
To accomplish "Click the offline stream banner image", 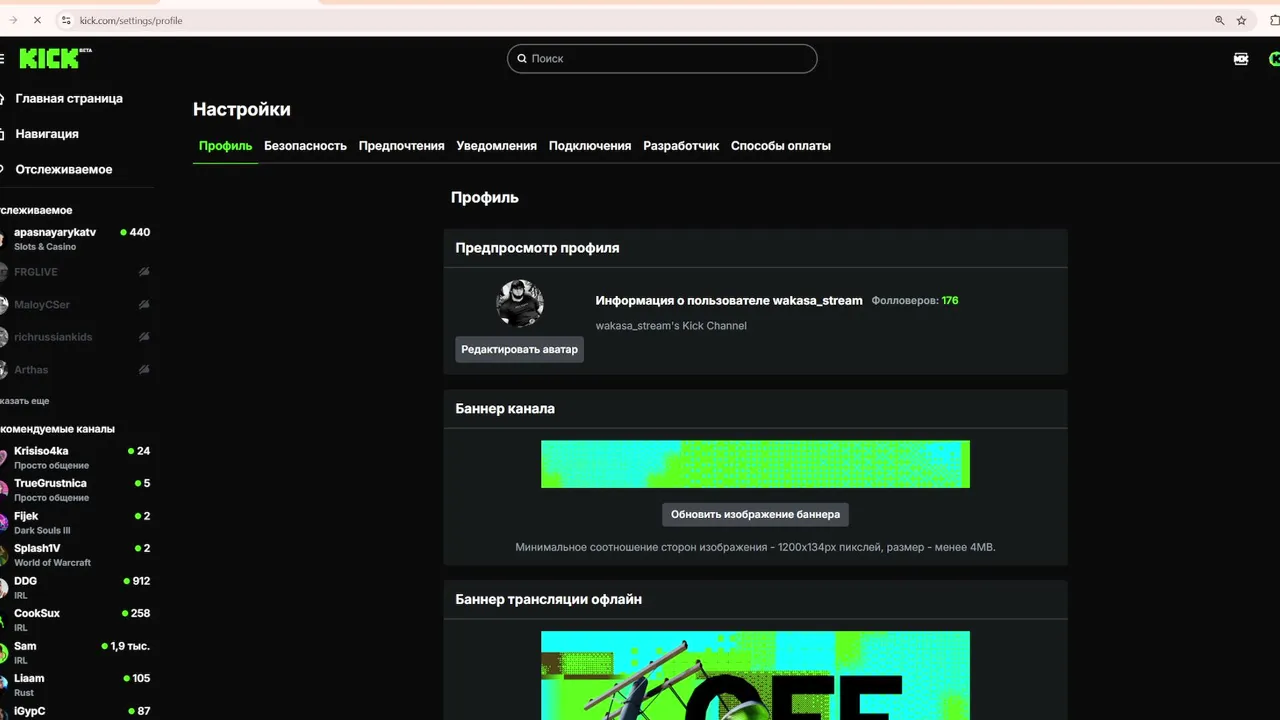I will pyautogui.click(x=755, y=675).
